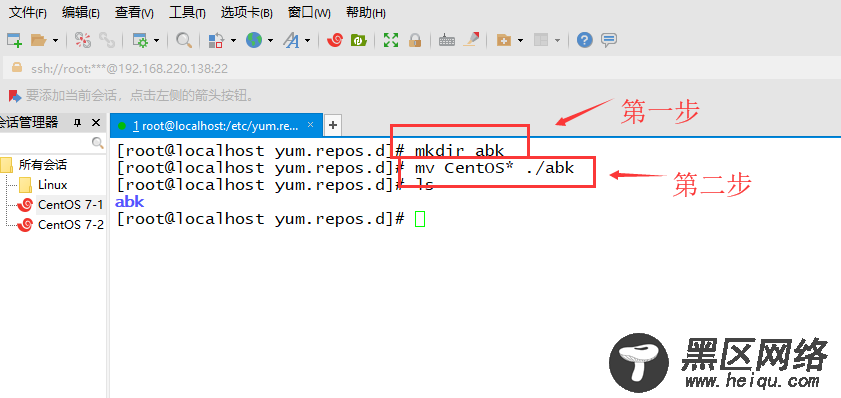Select the Linux folder in session tree
Image resolution: width=841 pixels, height=398 pixels.
click(x=53, y=185)
